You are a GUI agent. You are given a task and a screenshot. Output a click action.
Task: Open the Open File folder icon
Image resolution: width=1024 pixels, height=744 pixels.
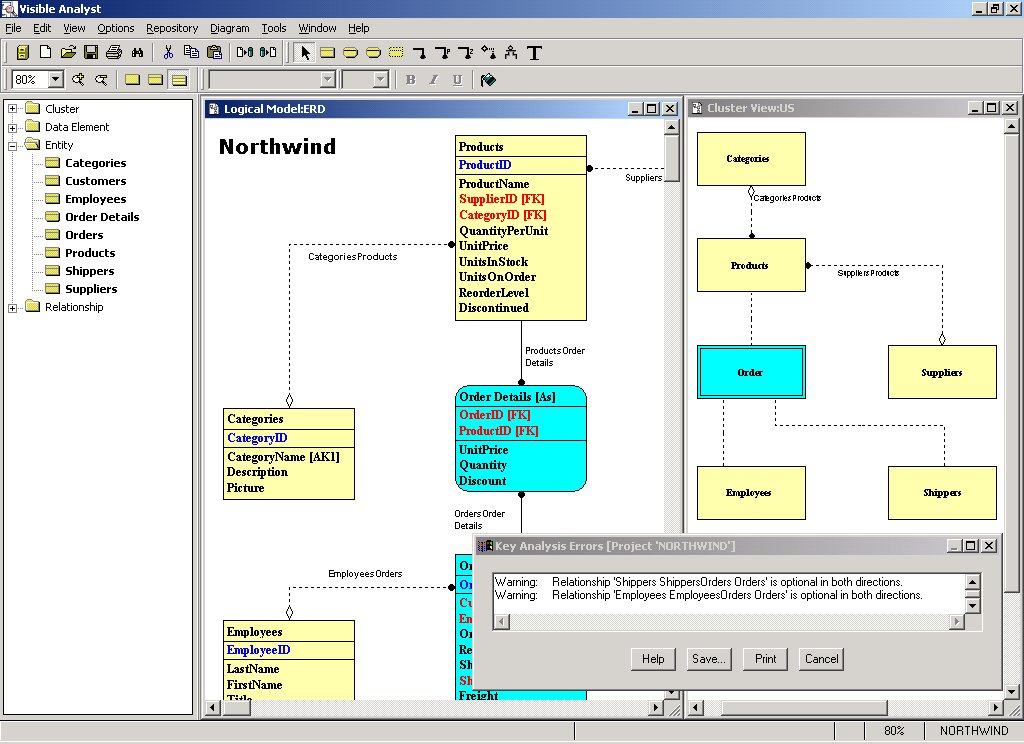[x=69, y=52]
